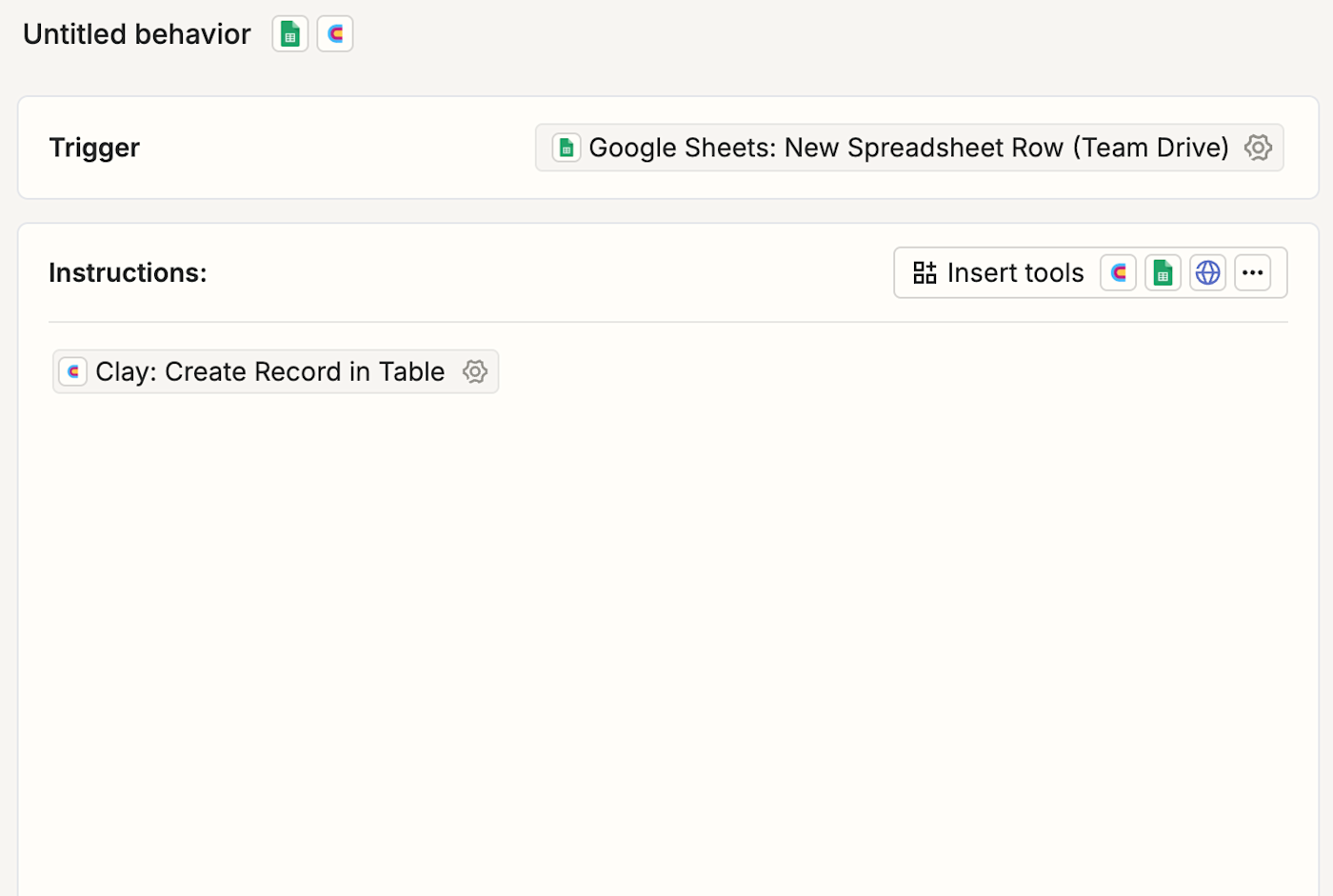Click the Clay icon beside the behavior title
Viewport: 1333px width, 896px height.
tap(335, 34)
